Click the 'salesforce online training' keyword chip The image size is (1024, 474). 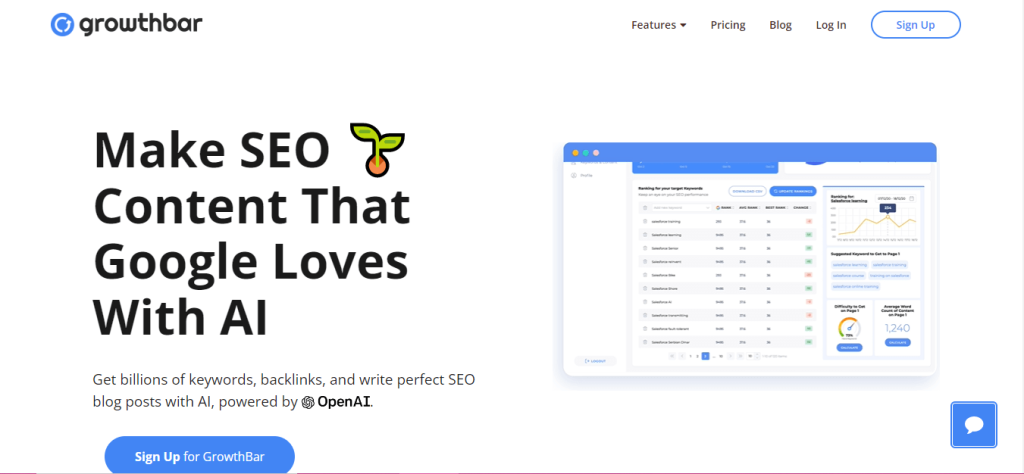[856, 287]
